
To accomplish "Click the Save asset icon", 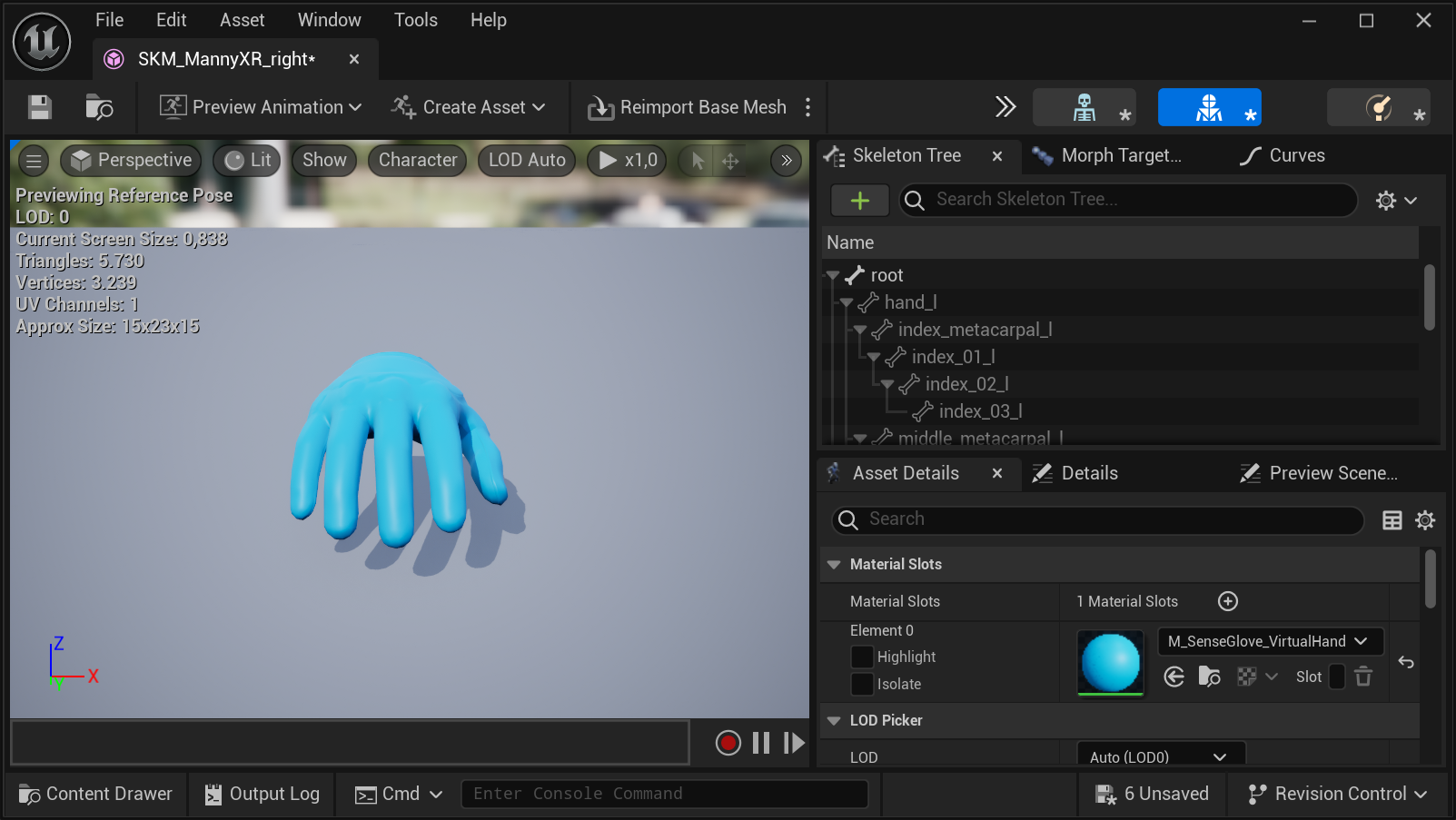I will click(x=38, y=107).
